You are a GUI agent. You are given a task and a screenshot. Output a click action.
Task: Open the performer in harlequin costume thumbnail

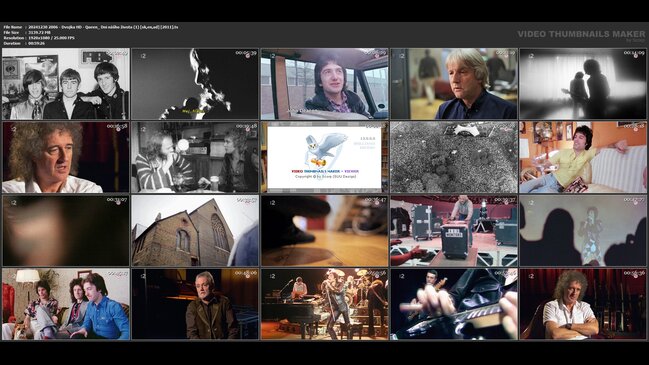click(x=583, y=231)
